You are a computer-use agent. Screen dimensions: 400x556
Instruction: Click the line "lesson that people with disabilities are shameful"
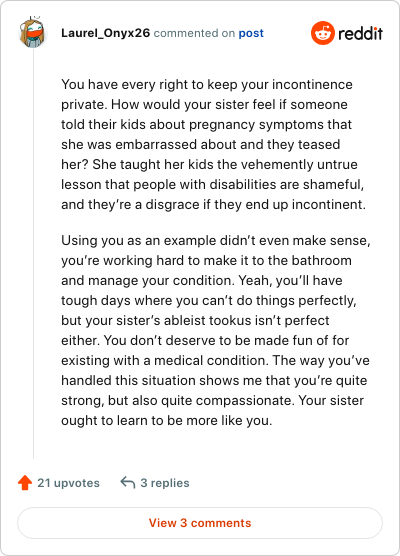(212, 185)
